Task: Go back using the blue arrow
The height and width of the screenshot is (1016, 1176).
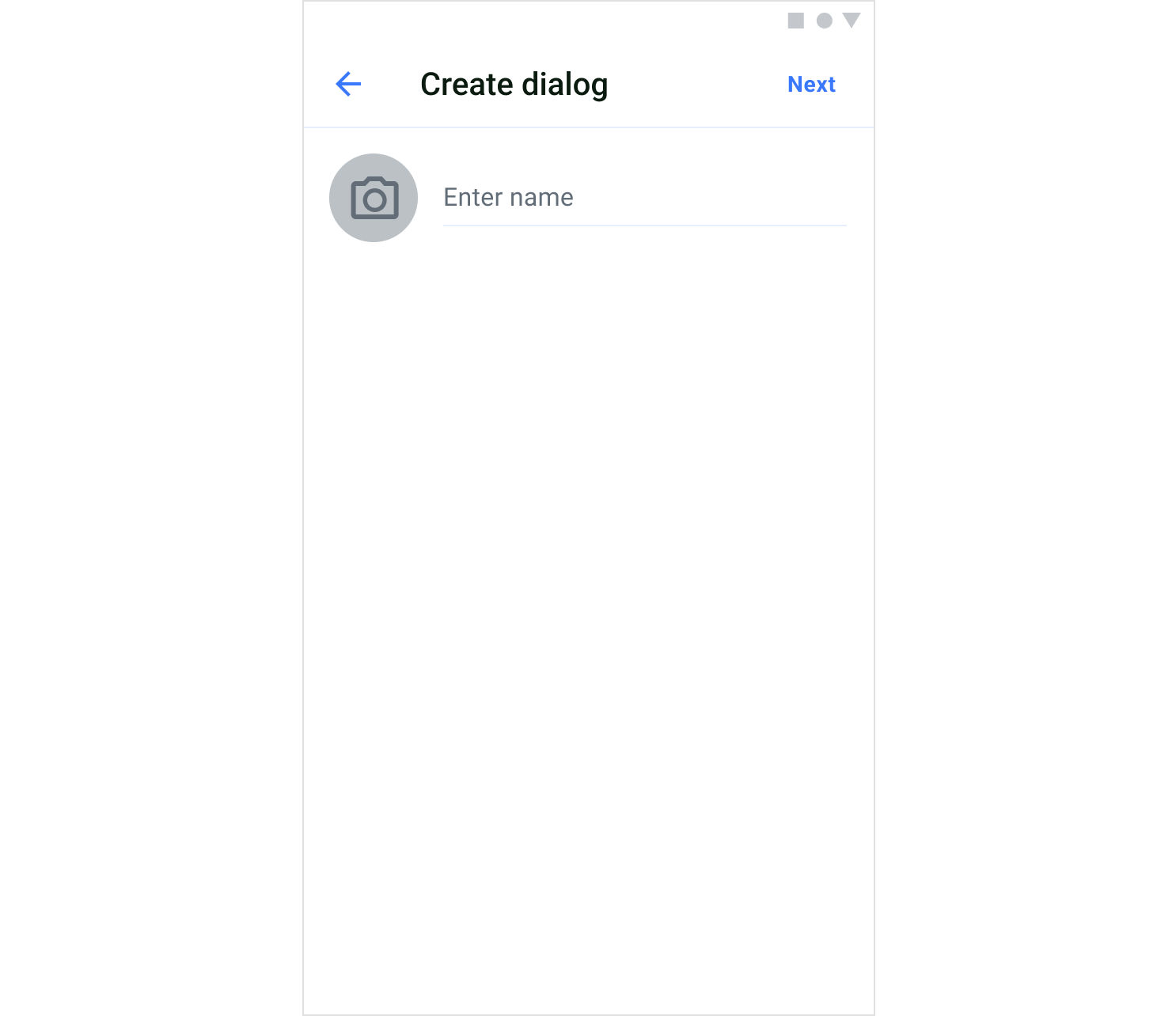Action: point(348,84)
